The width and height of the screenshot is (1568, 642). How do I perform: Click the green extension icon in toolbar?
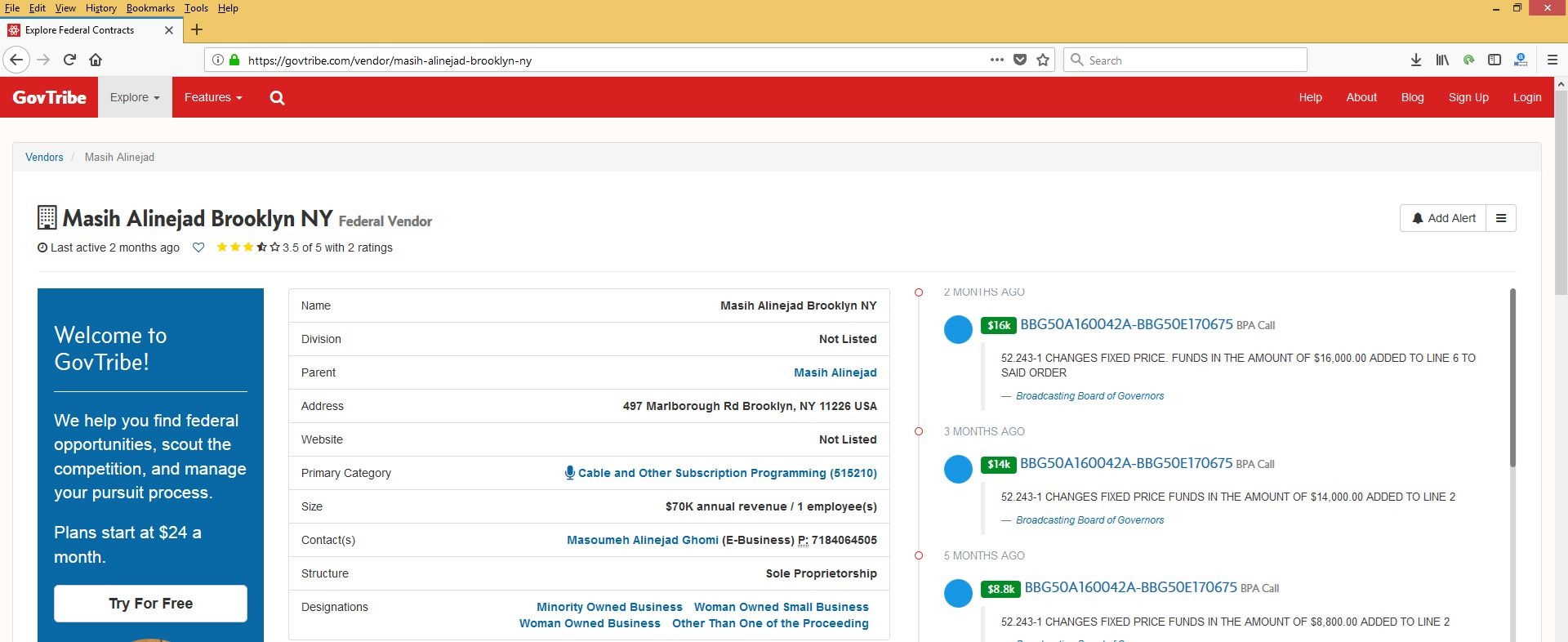(x=1468, y=60)
